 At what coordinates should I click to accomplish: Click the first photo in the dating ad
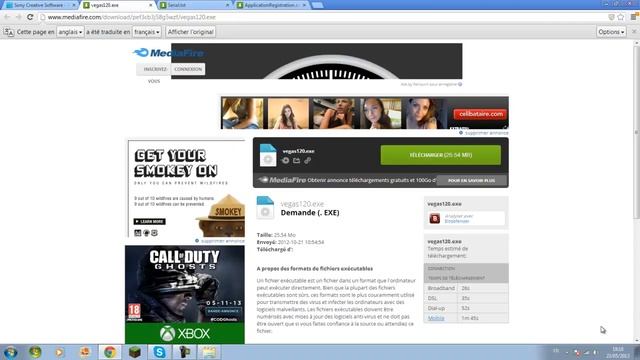[242, 113]
